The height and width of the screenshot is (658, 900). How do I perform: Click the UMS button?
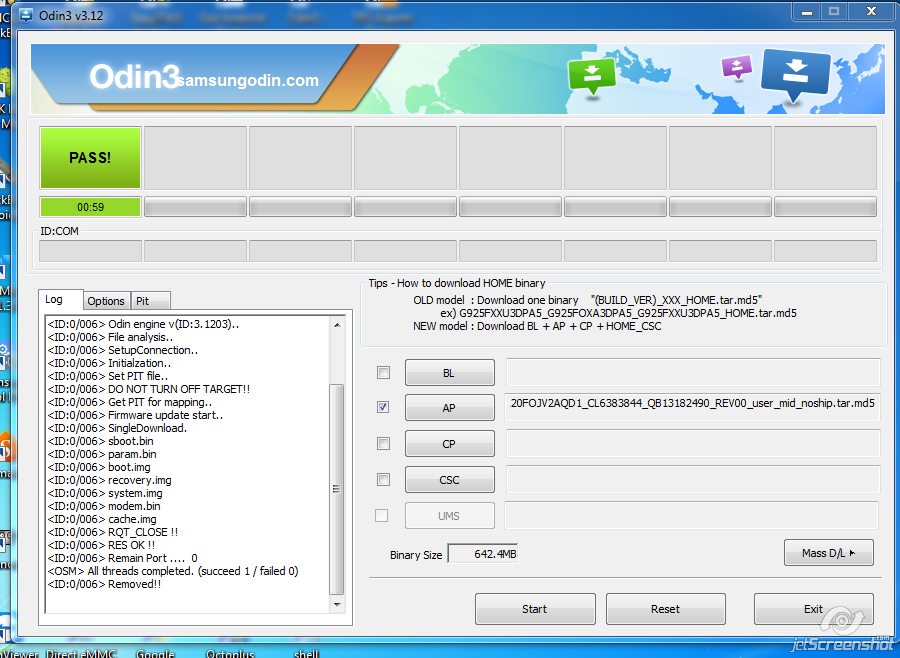449,516
